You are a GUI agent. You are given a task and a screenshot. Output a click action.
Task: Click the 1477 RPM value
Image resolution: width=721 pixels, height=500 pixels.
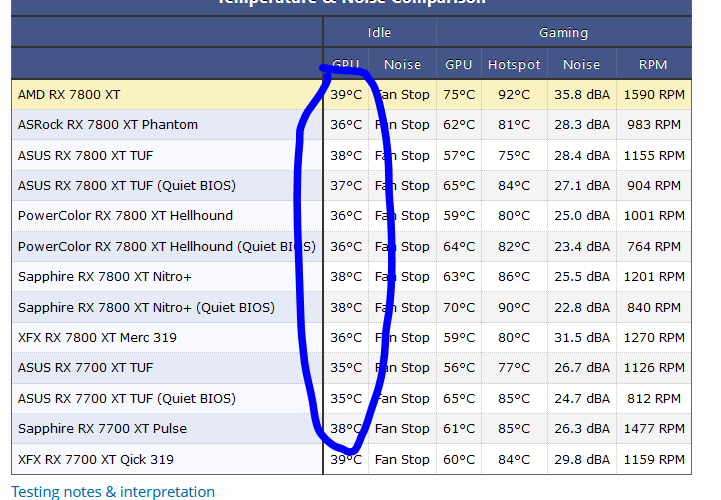[654, 429]
